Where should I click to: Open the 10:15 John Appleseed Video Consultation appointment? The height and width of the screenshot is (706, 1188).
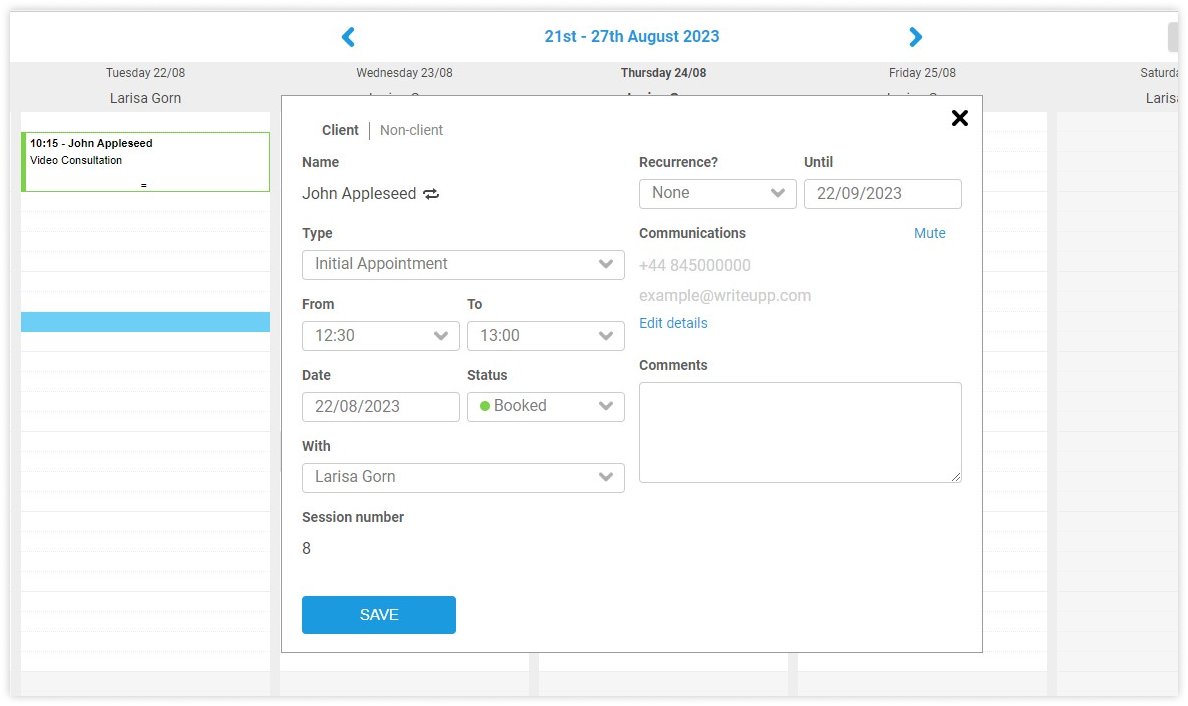[145, 161]
